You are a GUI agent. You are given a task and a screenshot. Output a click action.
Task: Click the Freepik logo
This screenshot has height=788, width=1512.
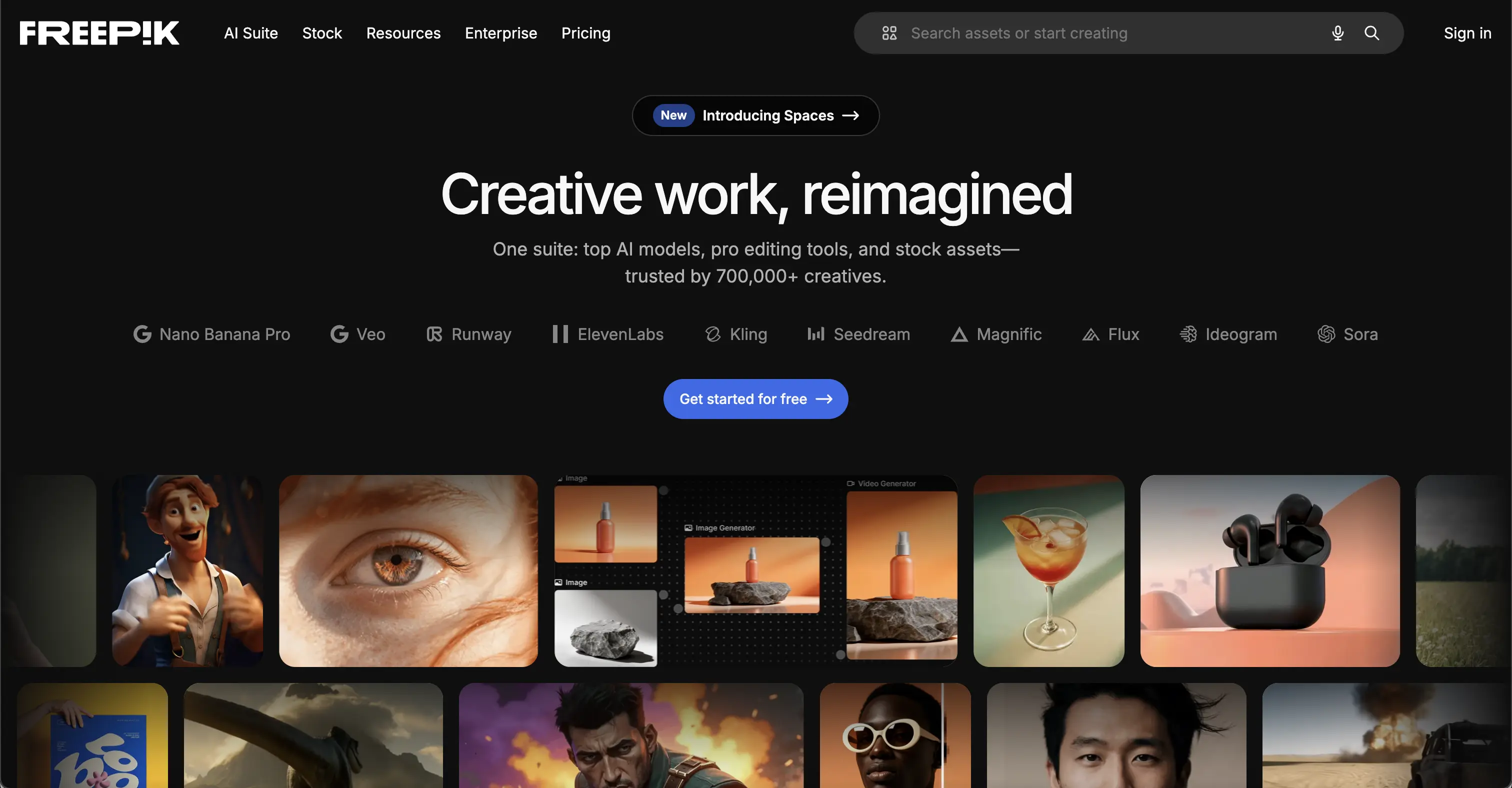[98, 32]
